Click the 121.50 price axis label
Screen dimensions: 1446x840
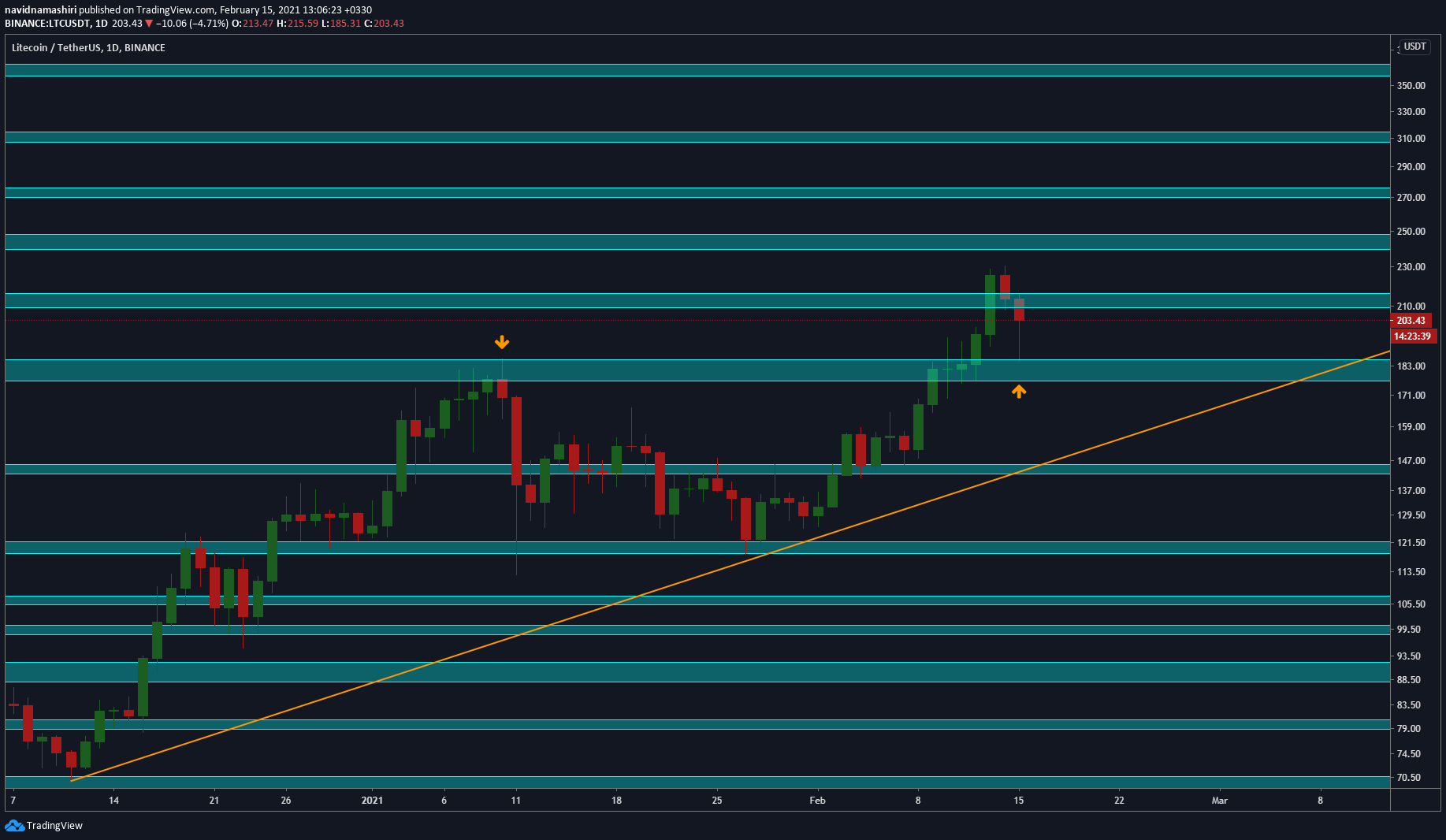(x=1411, y=543)
